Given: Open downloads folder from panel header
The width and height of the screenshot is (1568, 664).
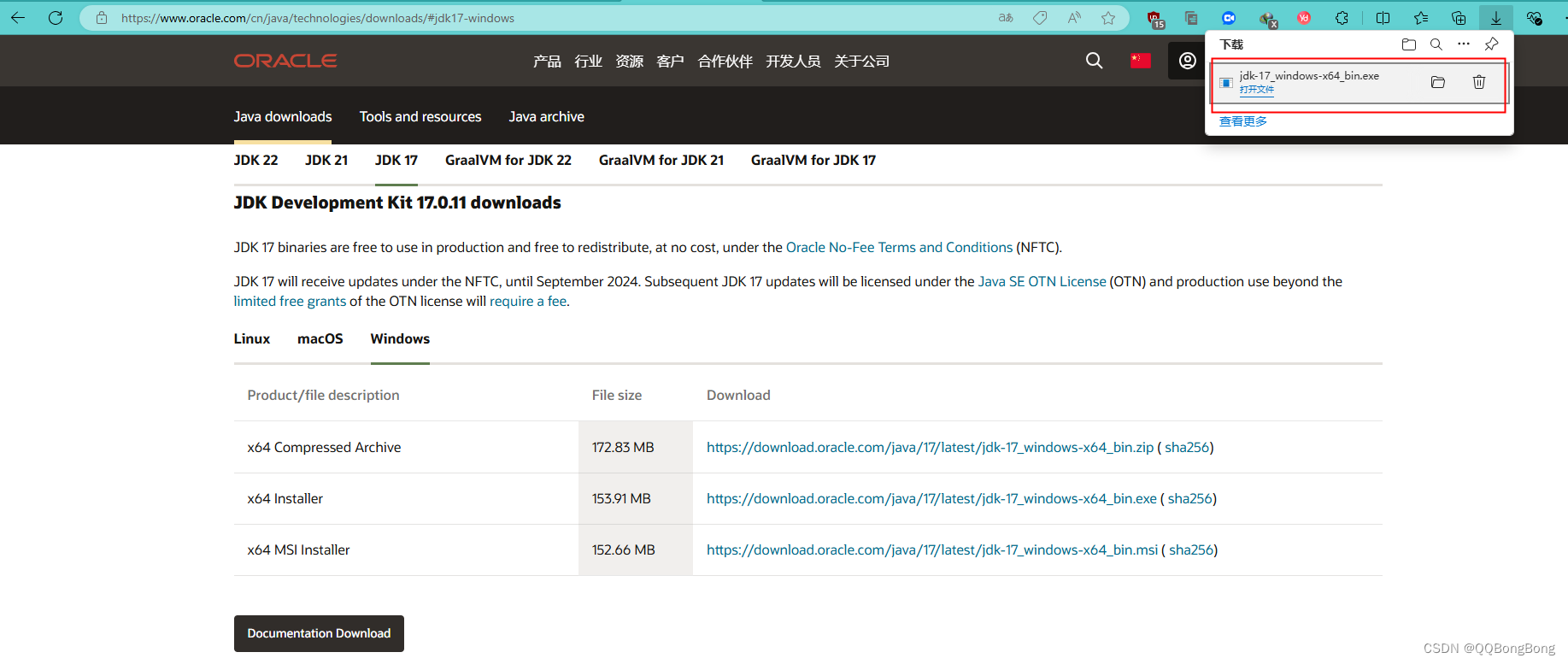Looking at the screenshot, I should (1409, 44).
